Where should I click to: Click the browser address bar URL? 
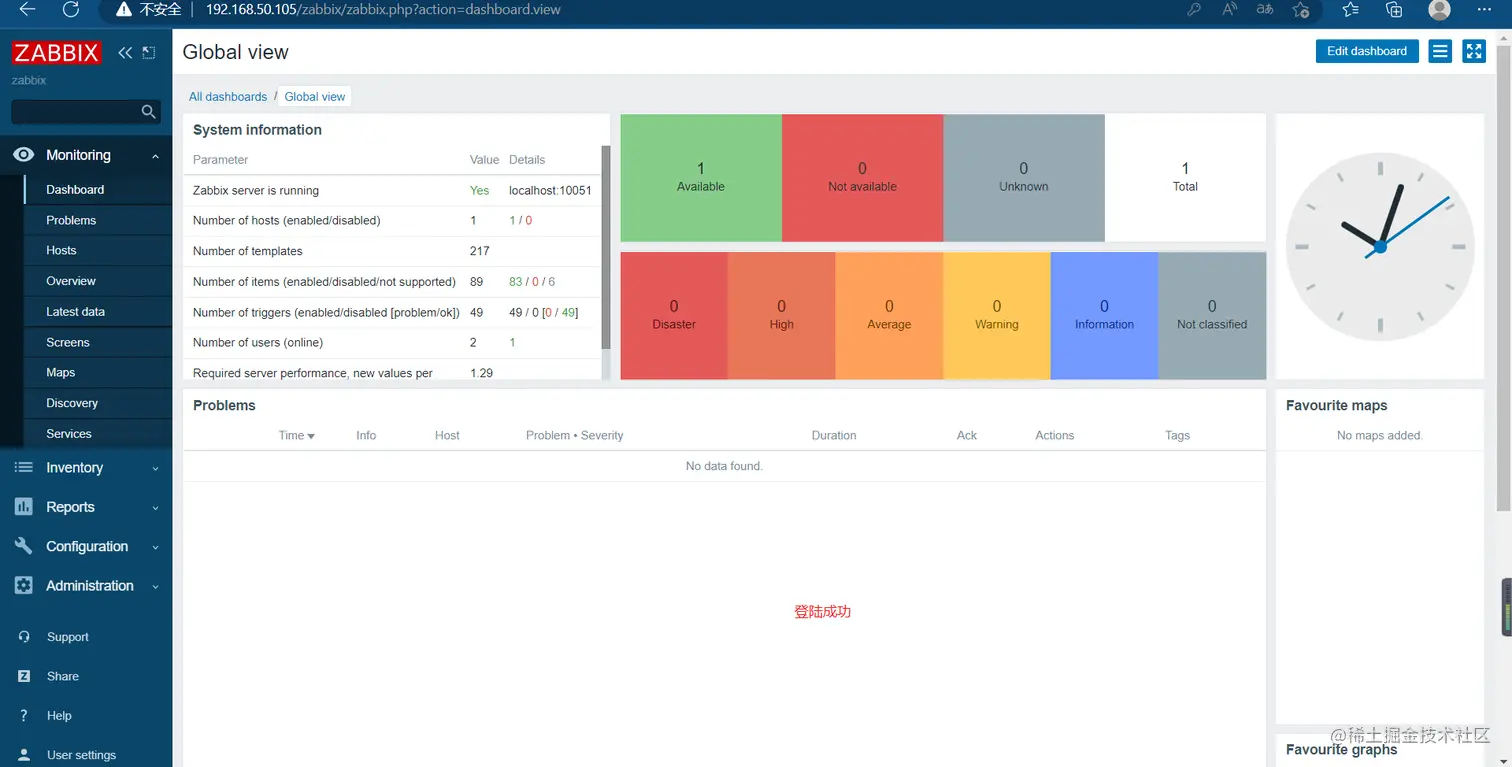click(384, 9)
